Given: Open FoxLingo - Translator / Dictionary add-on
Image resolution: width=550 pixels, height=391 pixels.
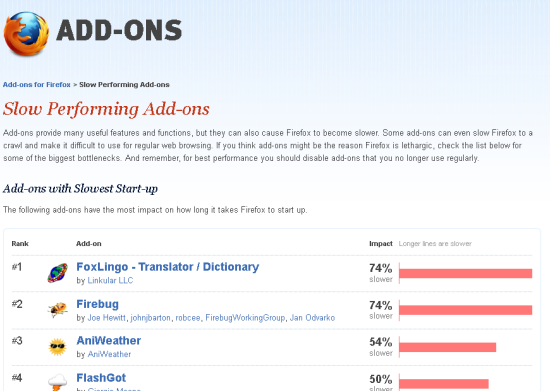Looking at the screenshot, I should tap(168, 267).
